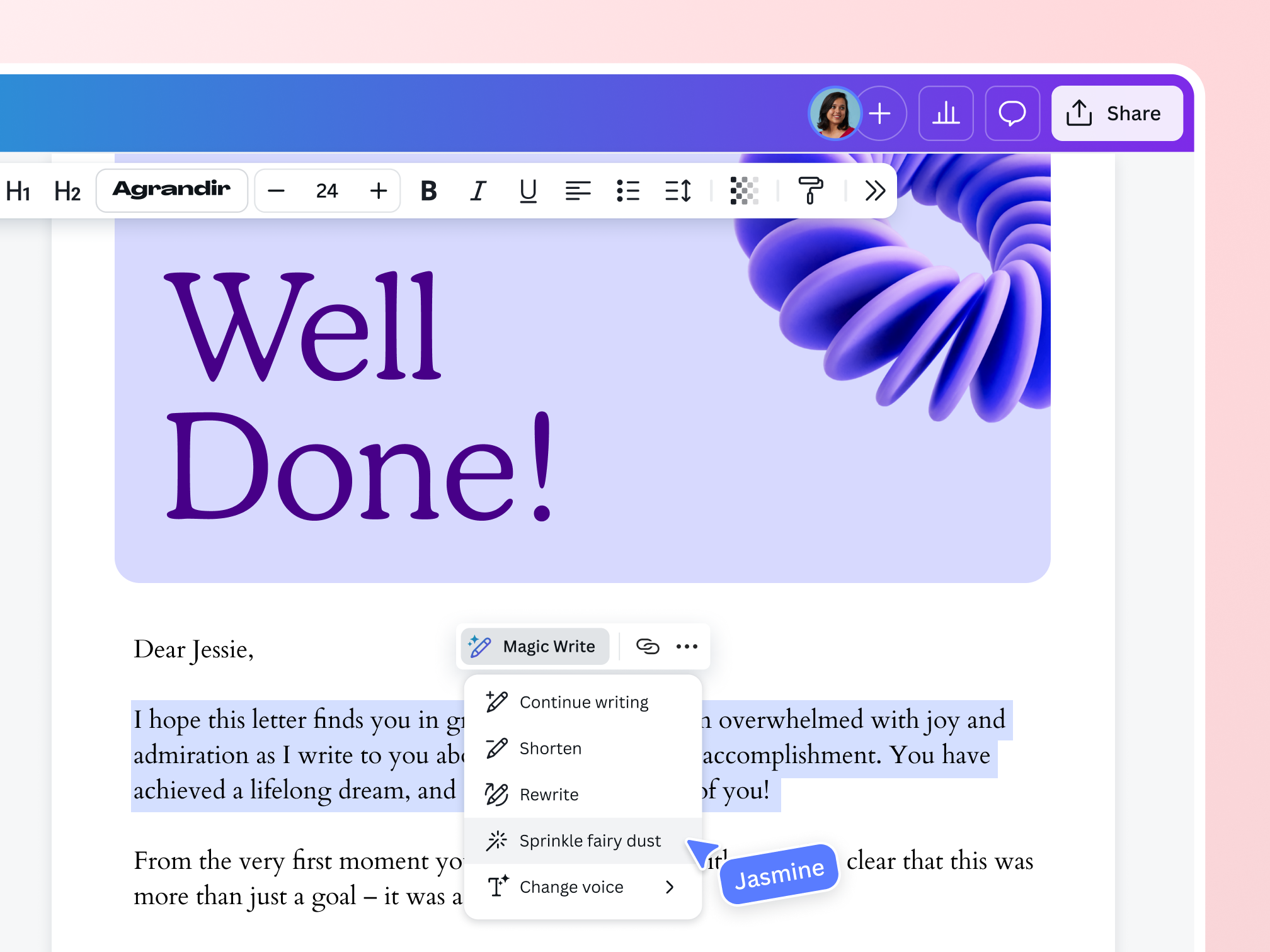Open the comments speech bubble
This screenshot has height=952, width=1270.
point(1012,113)
